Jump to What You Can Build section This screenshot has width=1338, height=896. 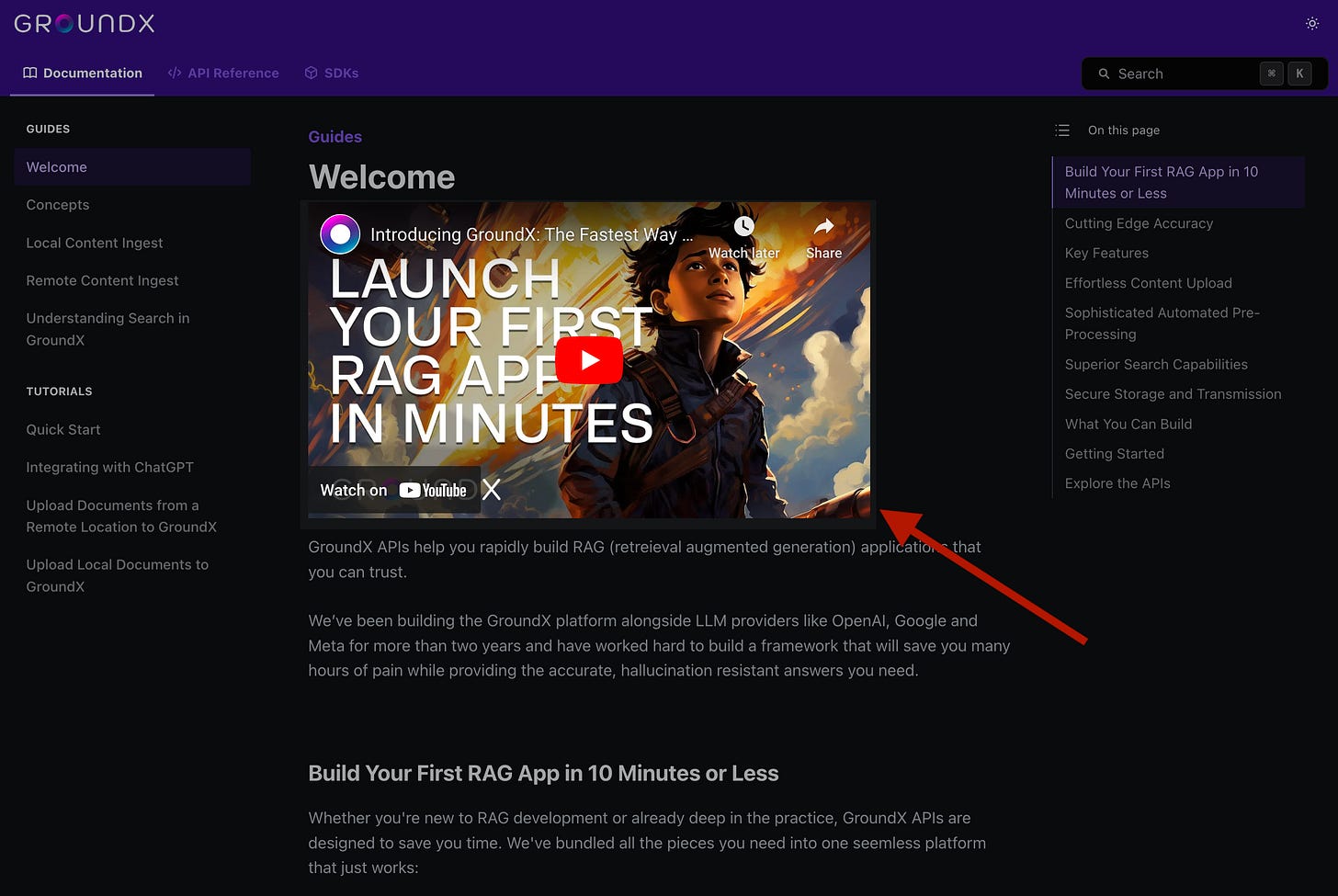1128,424
